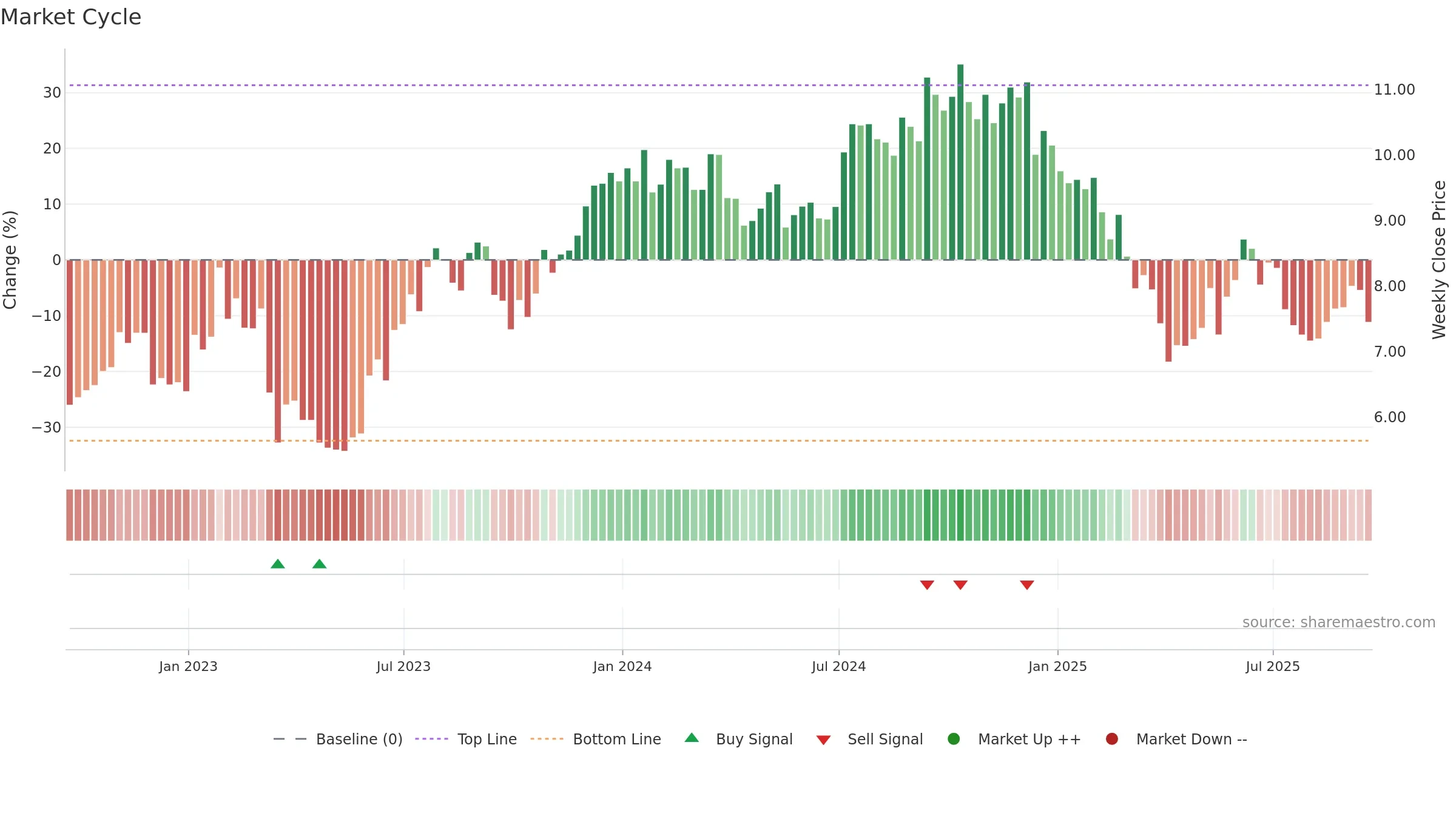Click the Jan 2024 axis label
This screenshot has width=1456, height=819.
(x=622, y=667)
